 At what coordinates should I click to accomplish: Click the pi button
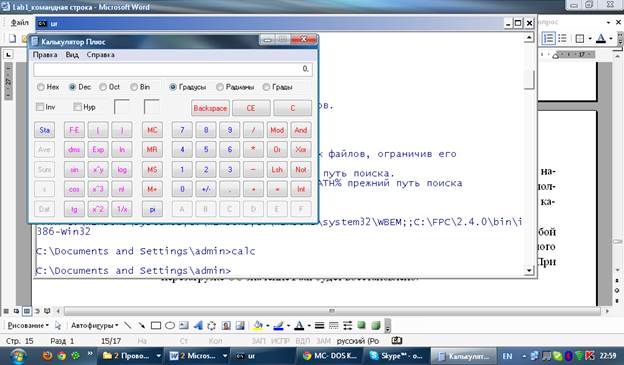pos(152,209)
